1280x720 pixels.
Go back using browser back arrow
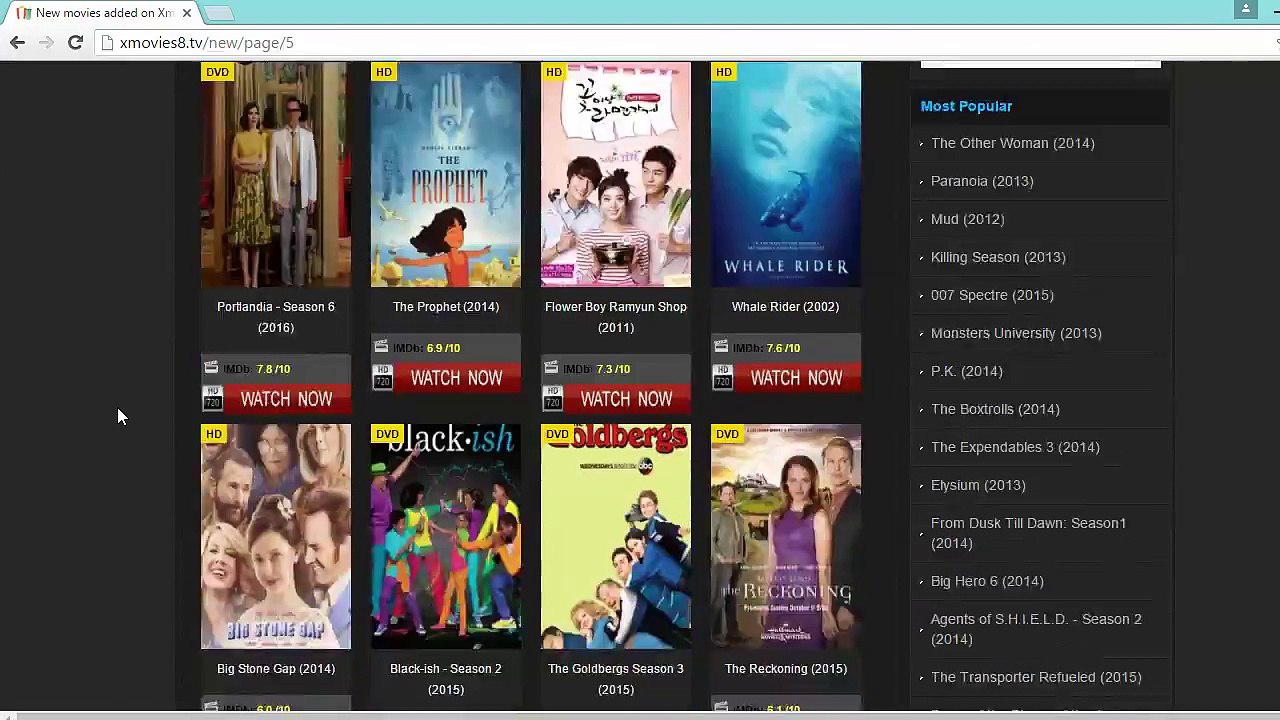pyautogui.click(x=17, y=42)
